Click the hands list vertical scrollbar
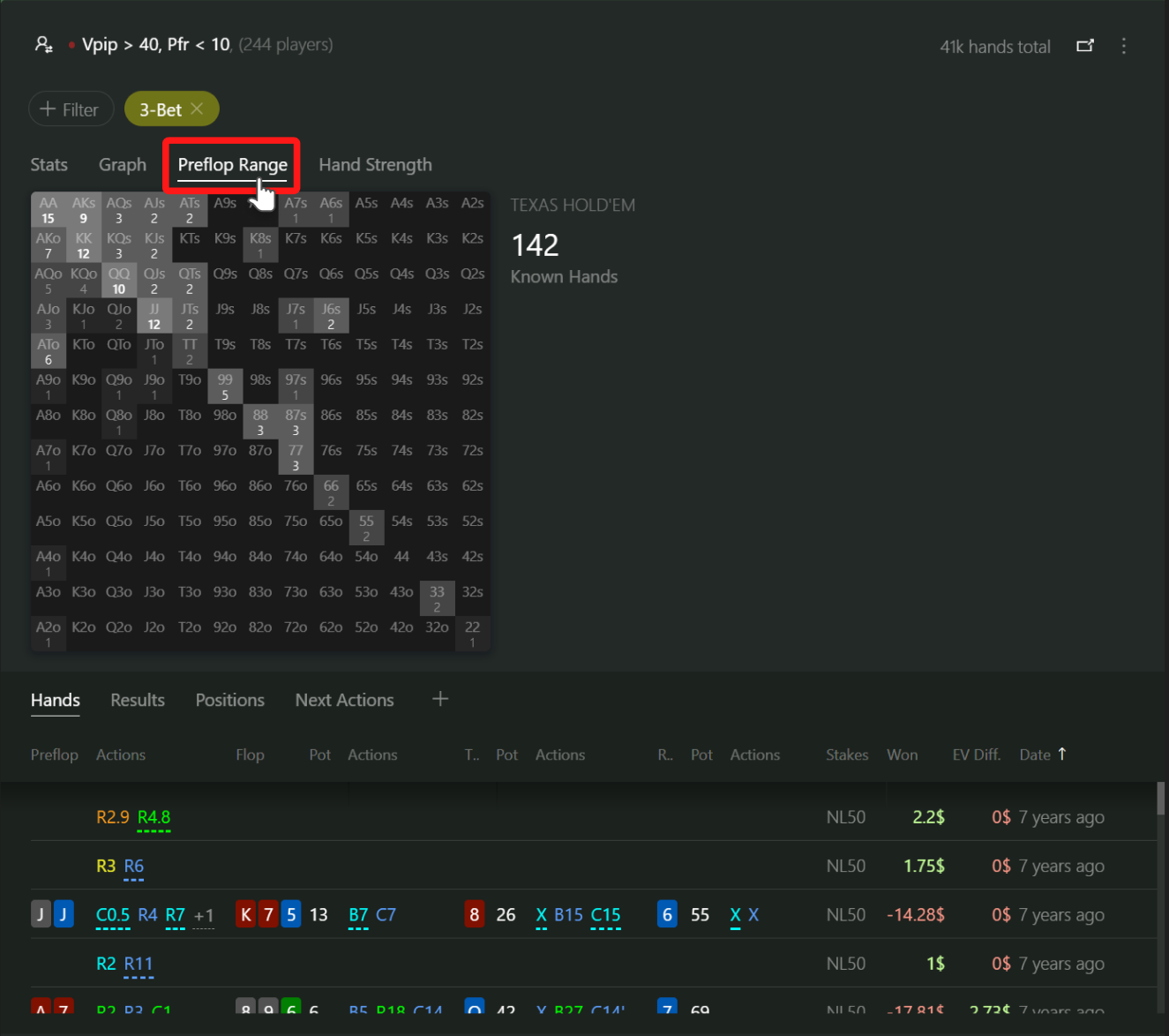Screen dimensions: 1169x1036 1160,799
